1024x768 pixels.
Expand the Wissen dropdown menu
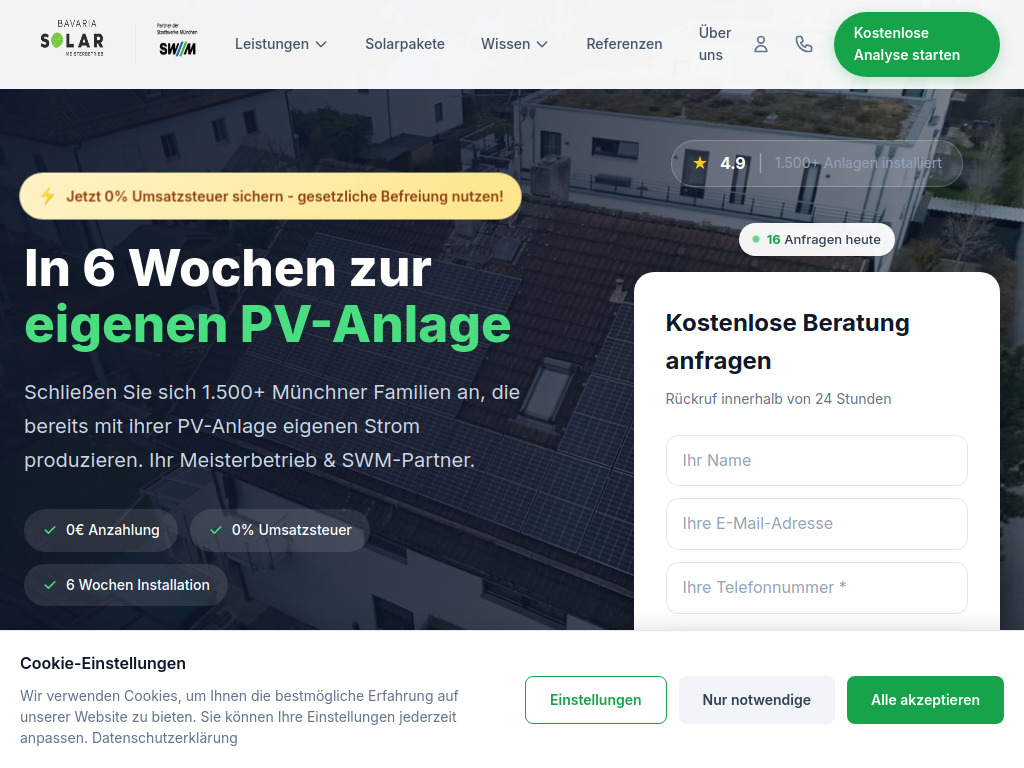click(506, 44)
